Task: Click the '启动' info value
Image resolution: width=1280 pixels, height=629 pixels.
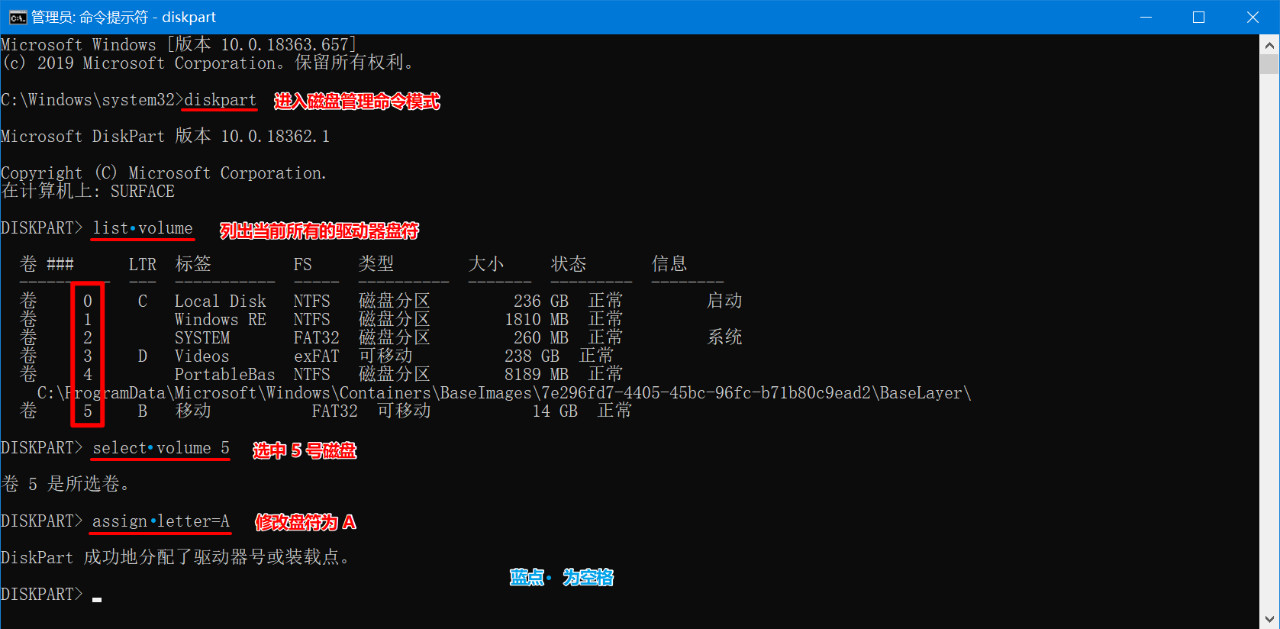Action: pos(724,301)
